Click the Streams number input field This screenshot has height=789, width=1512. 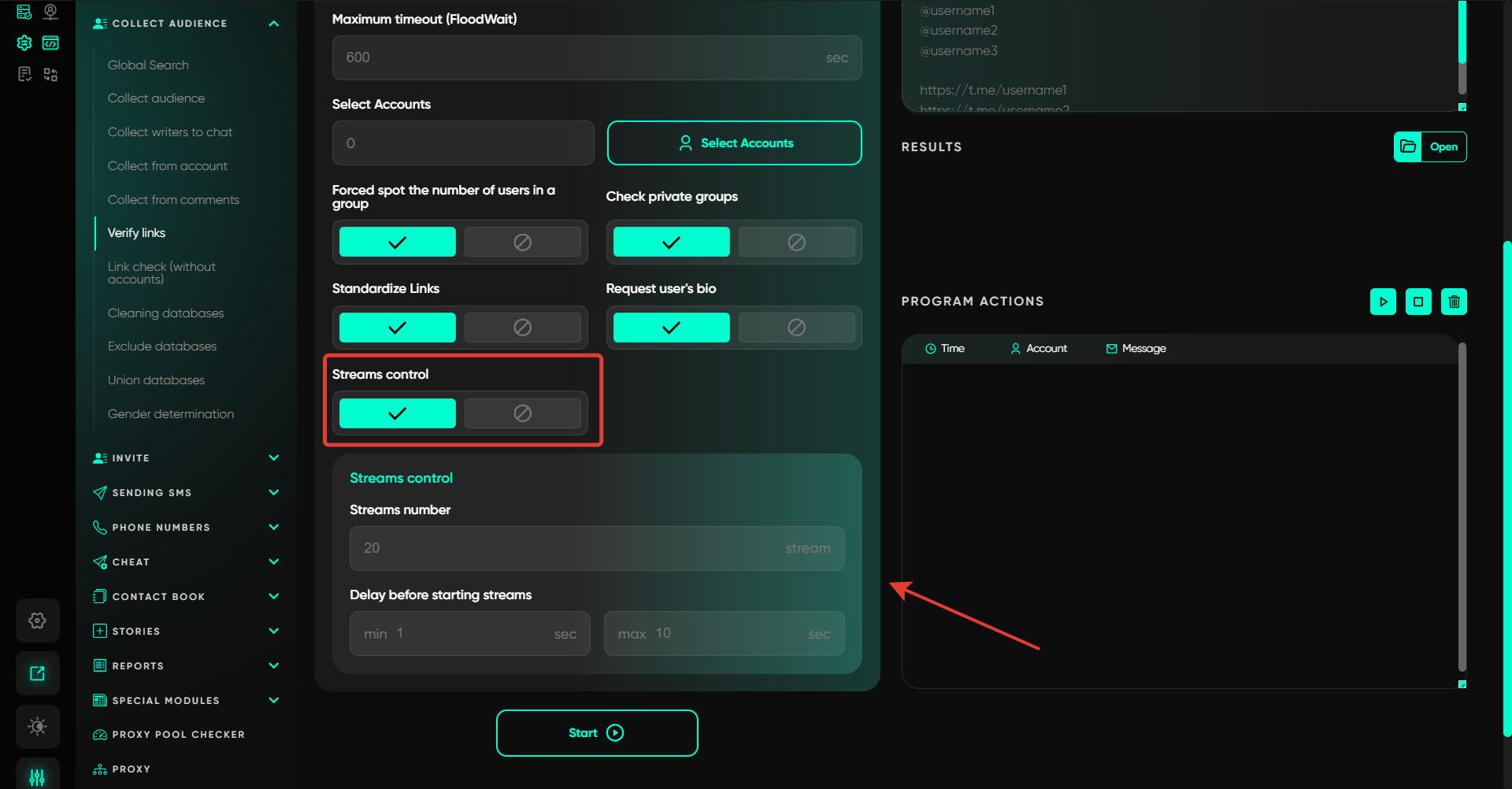tap(596, 548)
